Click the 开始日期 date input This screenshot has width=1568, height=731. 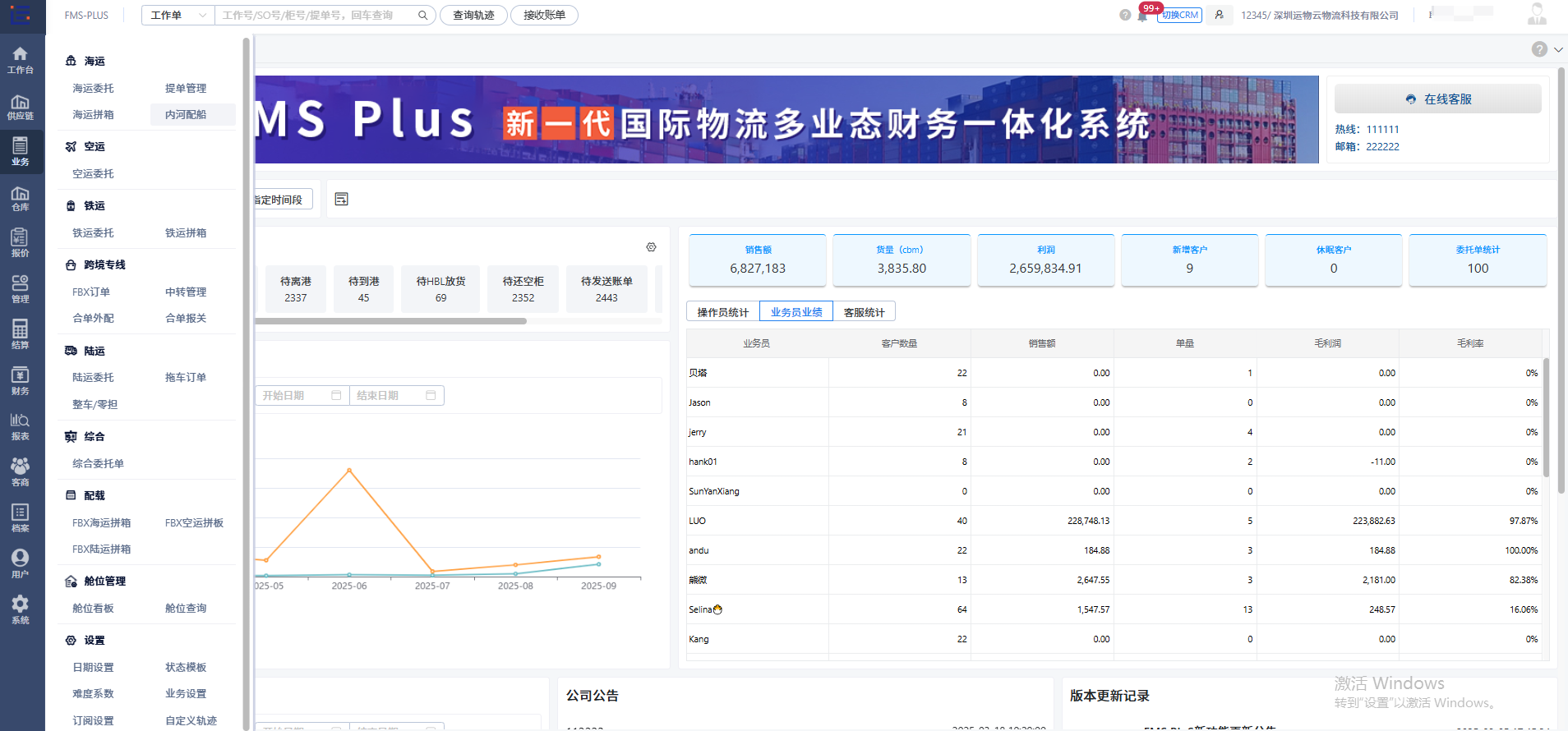point(302,396)
